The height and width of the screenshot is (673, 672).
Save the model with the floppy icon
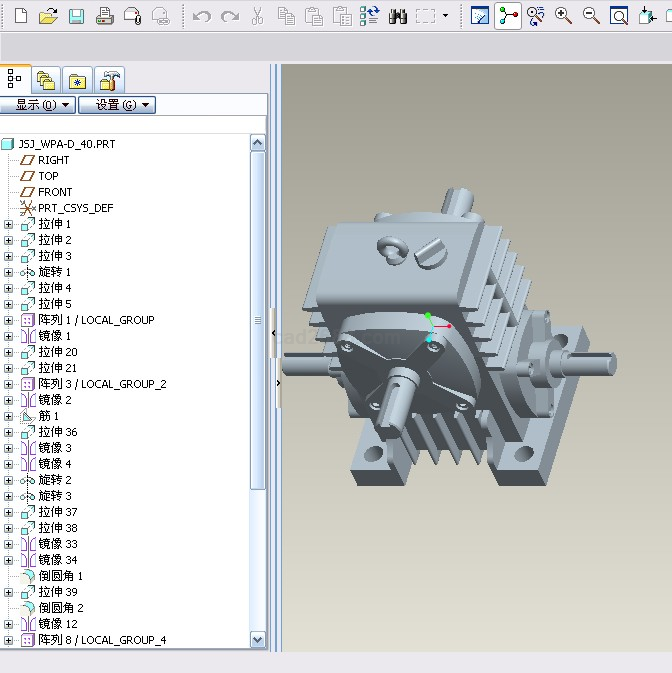(x=76, y=16)
